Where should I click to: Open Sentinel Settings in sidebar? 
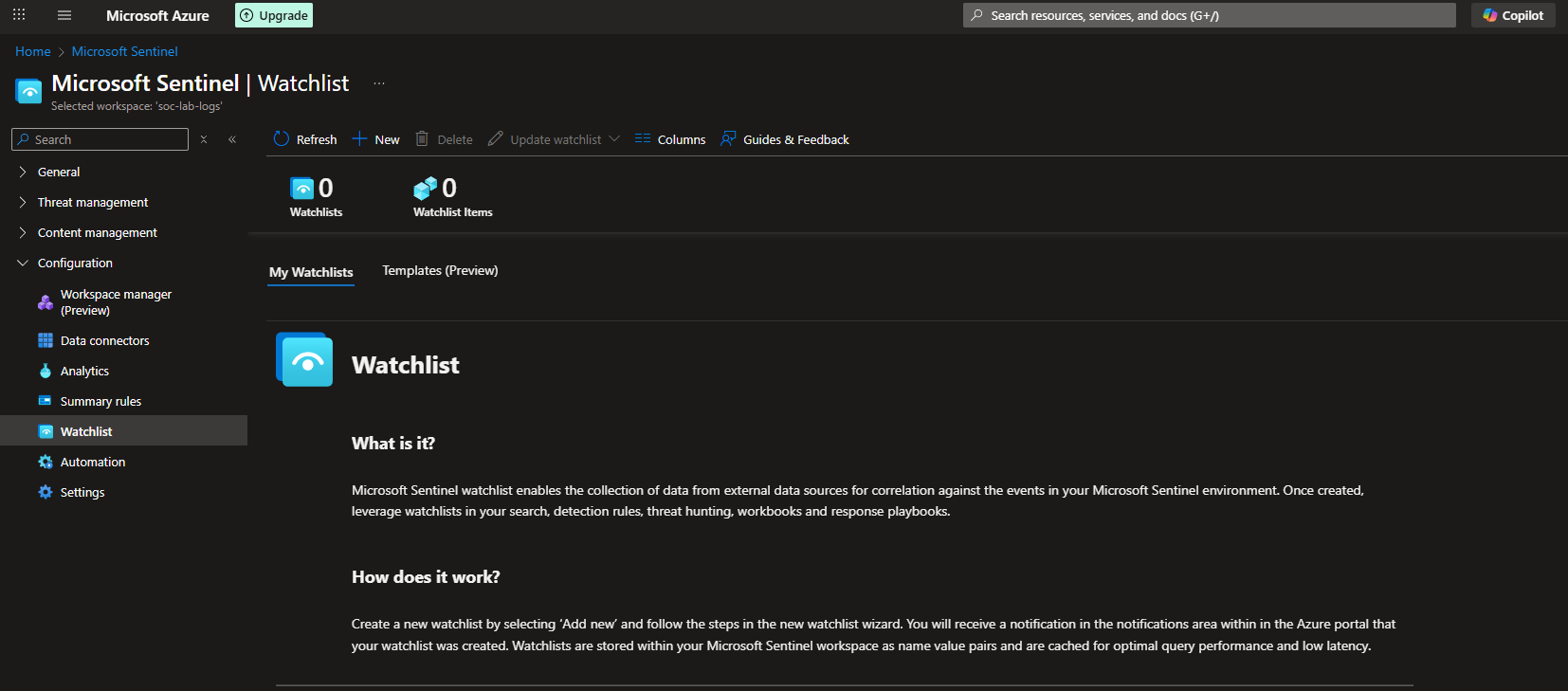(82, 492)
